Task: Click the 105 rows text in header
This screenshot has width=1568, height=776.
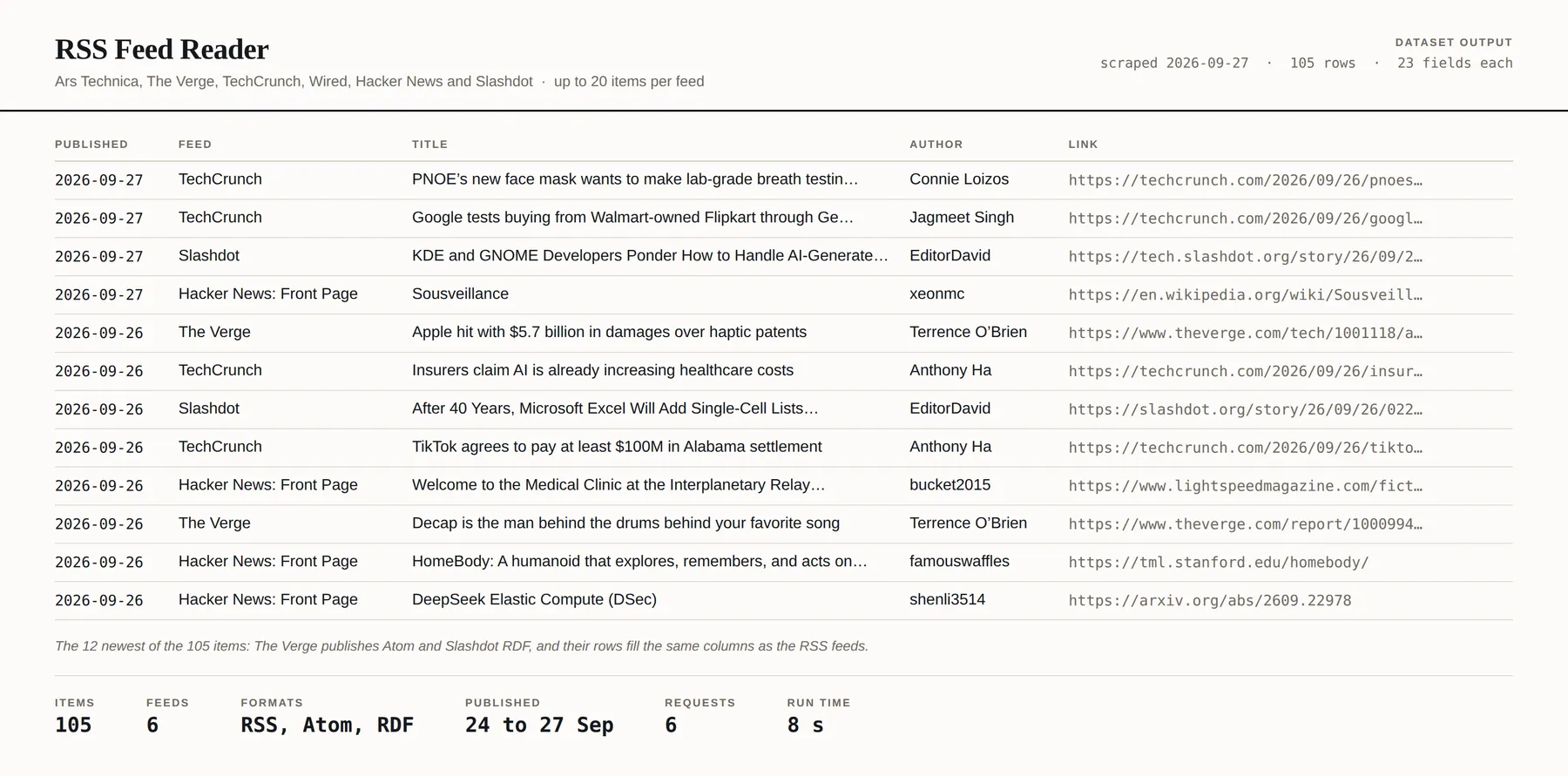Action: pyautogui.click(x=1322, y=64)
